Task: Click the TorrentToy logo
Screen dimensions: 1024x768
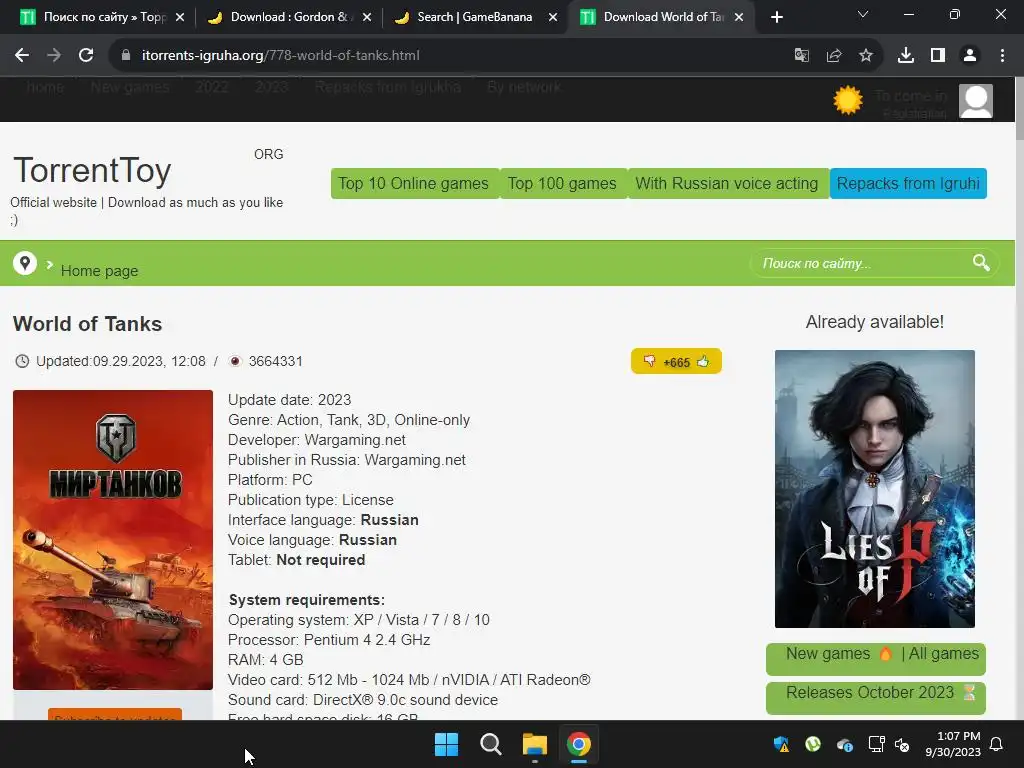Action: [x=92, y=170]
